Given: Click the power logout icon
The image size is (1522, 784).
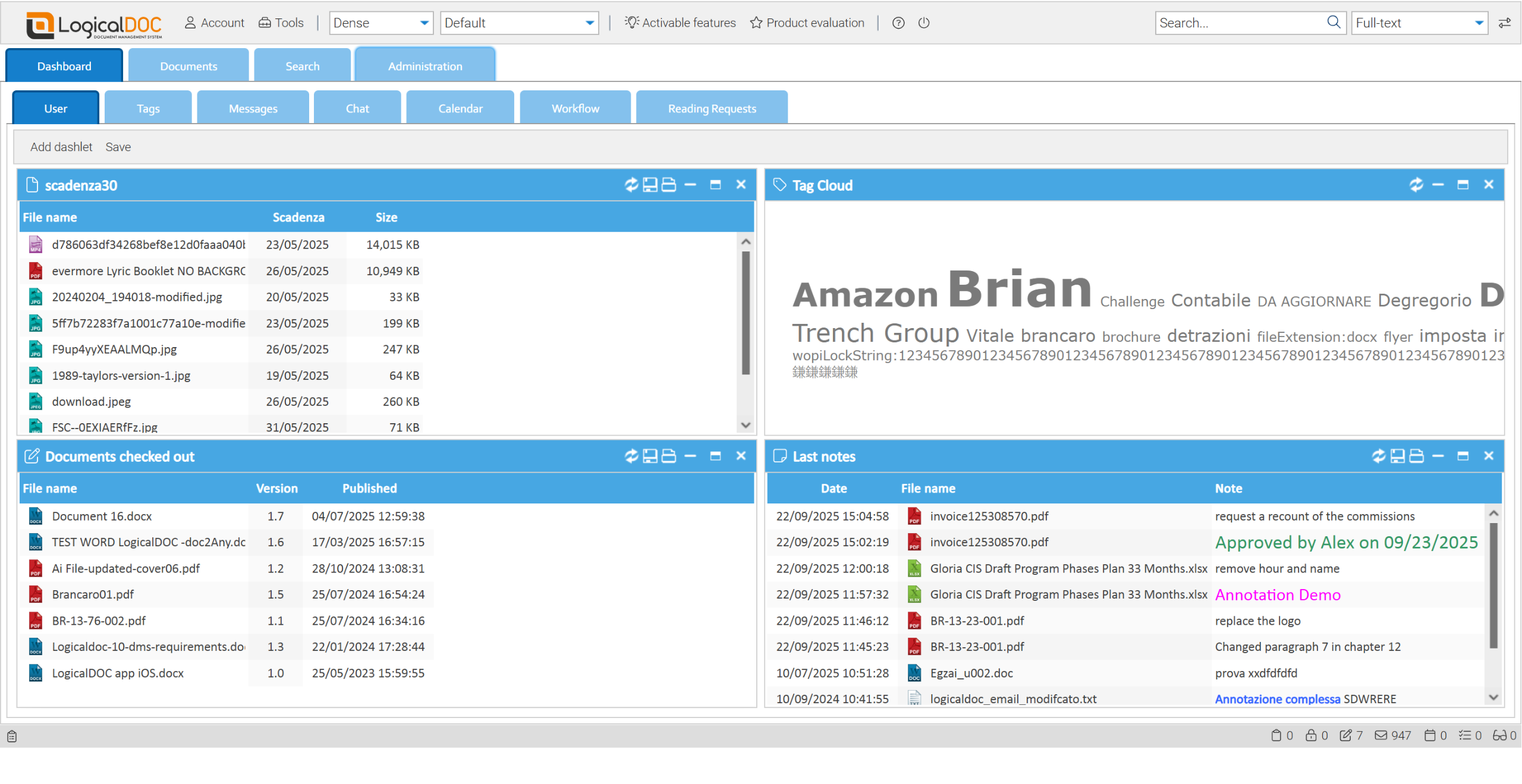Looking at the screenshot, I should (924, 23).
